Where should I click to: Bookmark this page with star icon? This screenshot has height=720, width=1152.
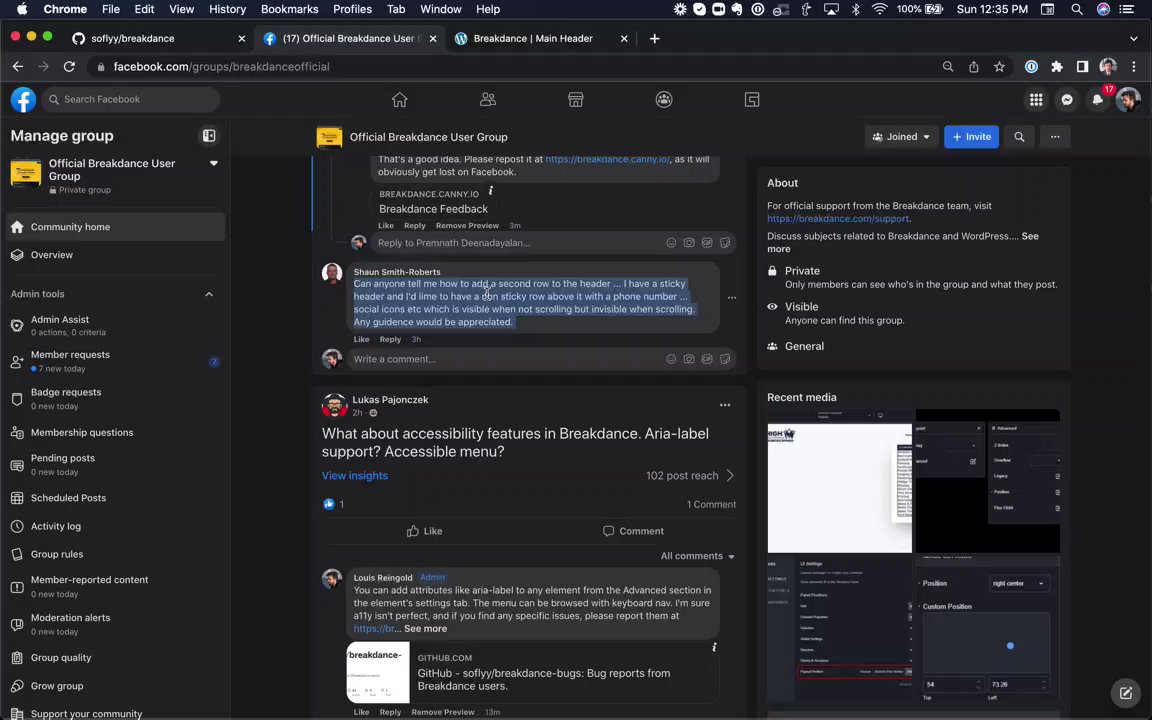[999, 66]
